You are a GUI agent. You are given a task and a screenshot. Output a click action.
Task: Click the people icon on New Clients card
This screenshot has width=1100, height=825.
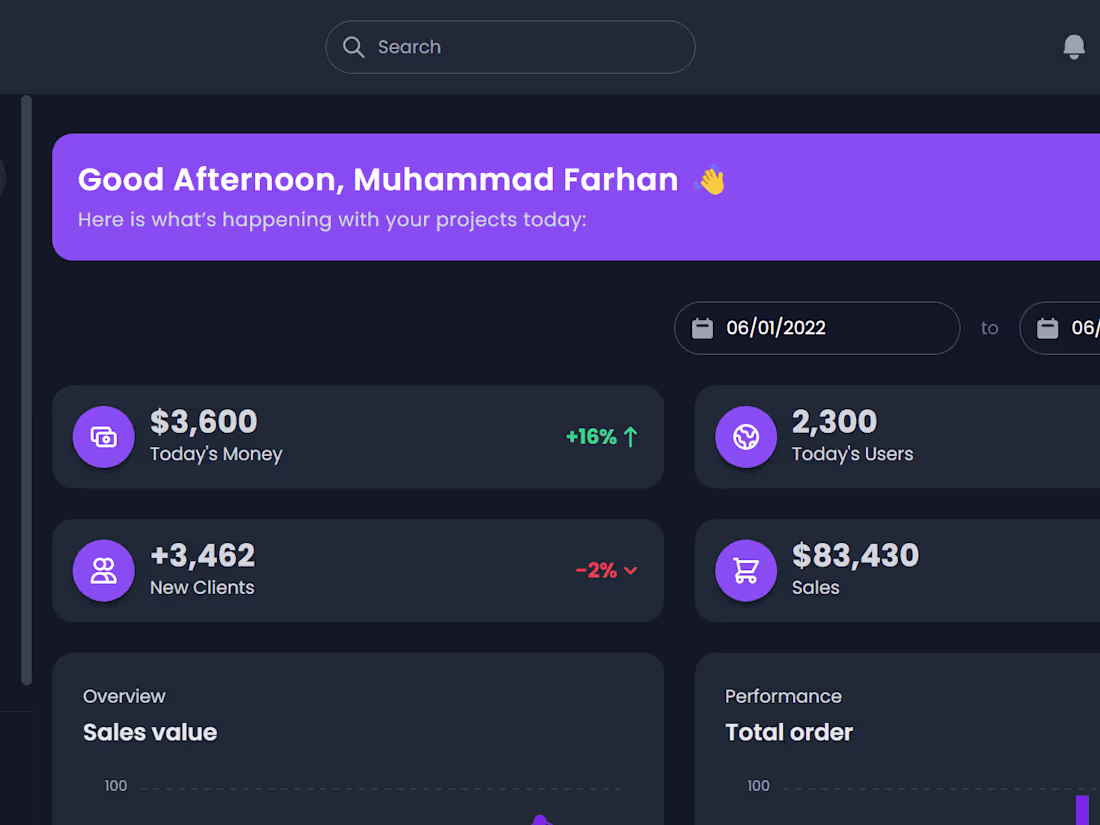point(103,570)
